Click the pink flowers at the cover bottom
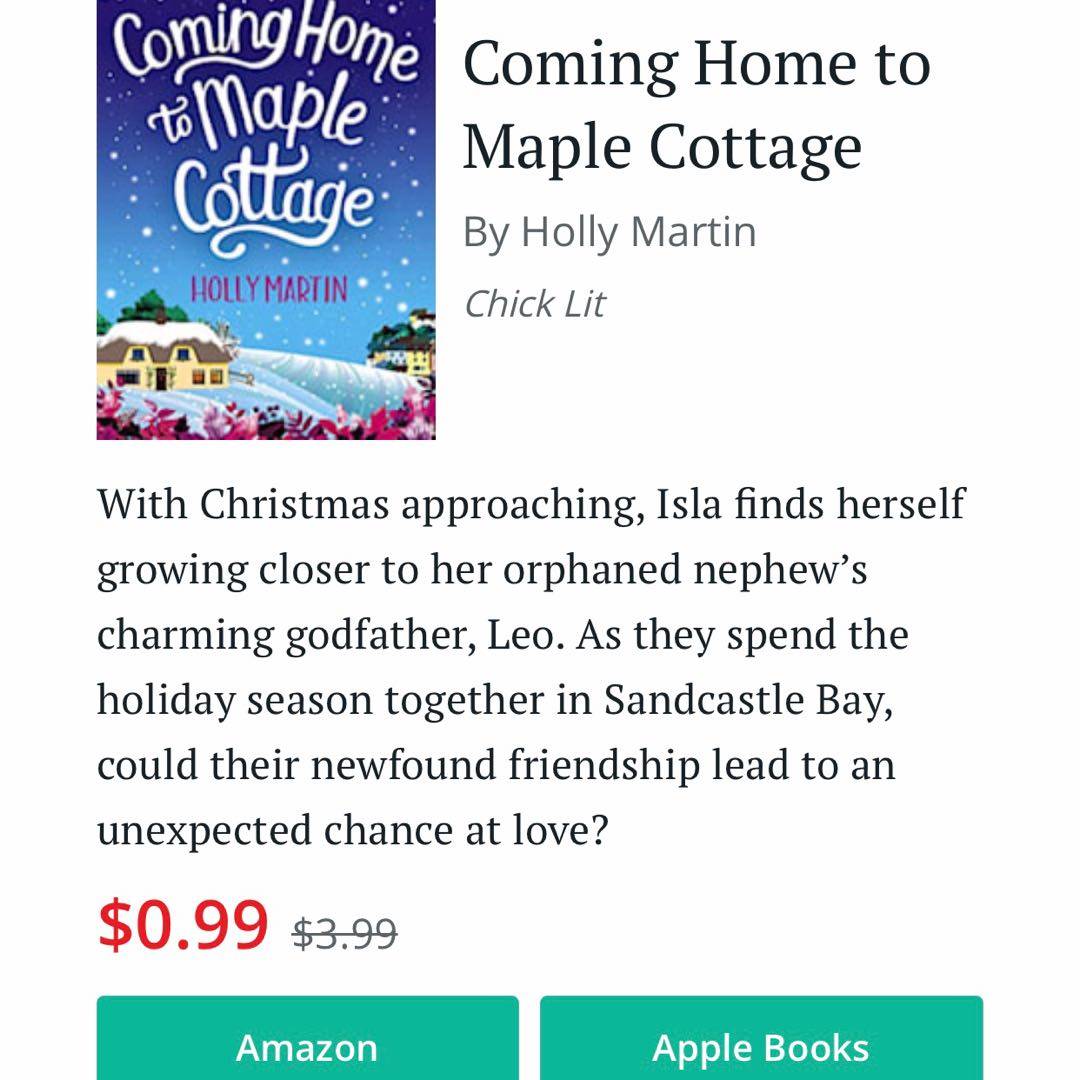The height and width of the screenshot is (1080, 1080). [x=266, y=417]
